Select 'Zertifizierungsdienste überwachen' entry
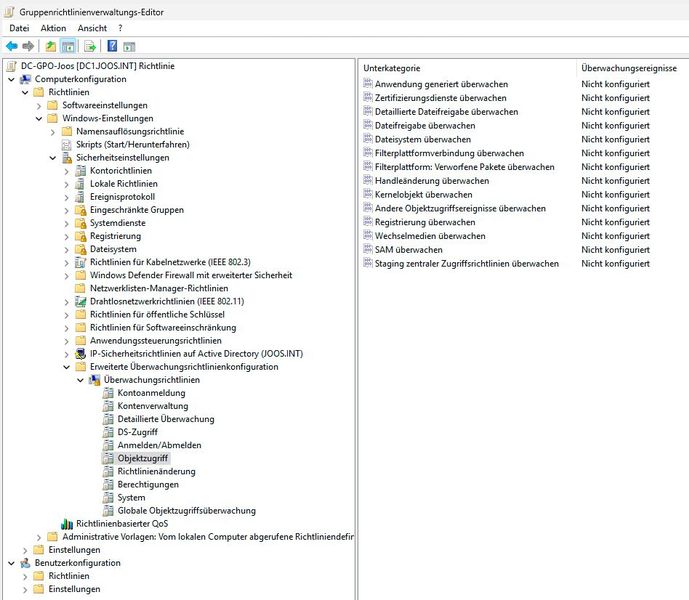The image size is (689, 600). [x=440, y=98]
